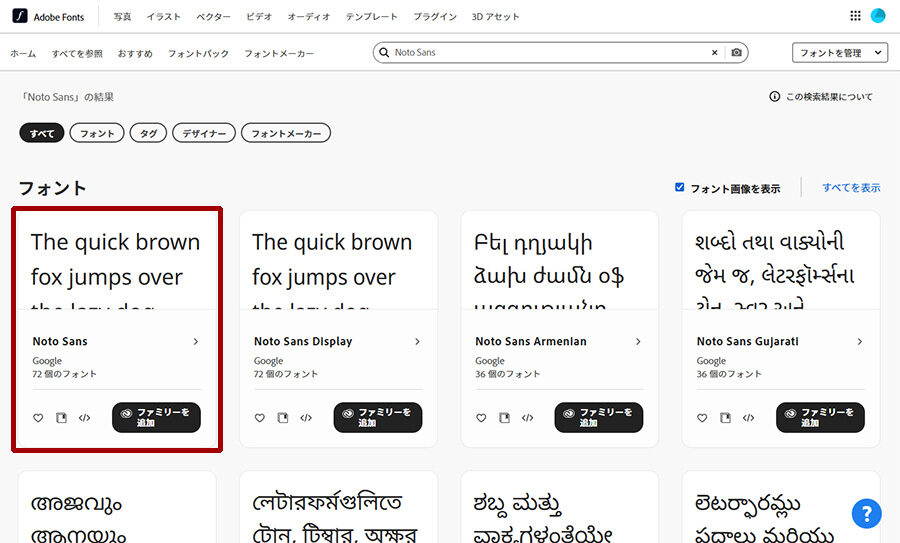Add Noto Sans family with ファミリーを追加

(156, 417)
